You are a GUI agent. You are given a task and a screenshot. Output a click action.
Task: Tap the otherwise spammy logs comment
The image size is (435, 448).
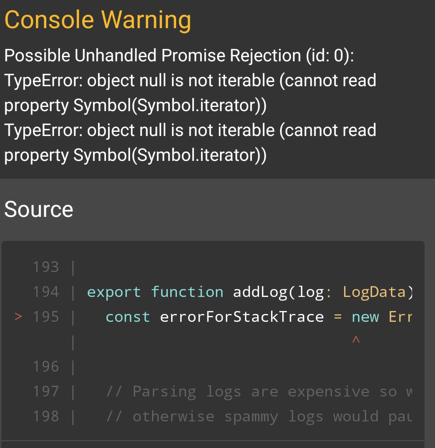(x=259, y=417)
